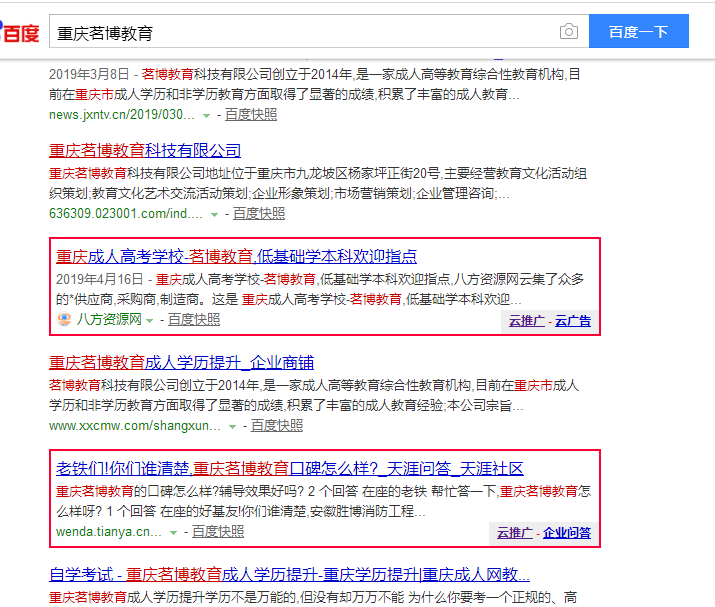Click the news.jxntv.cn/2019/030... URL
This screenshot has width=715, height=607.
122,114
